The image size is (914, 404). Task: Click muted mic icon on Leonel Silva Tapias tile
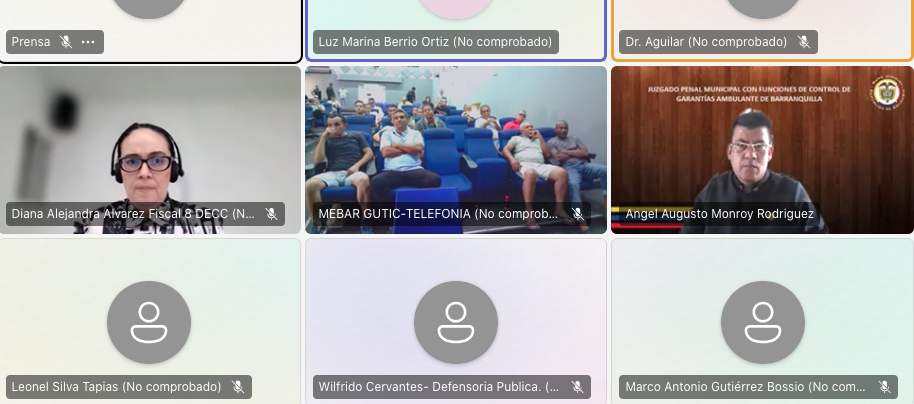click(x=238, y=387)
